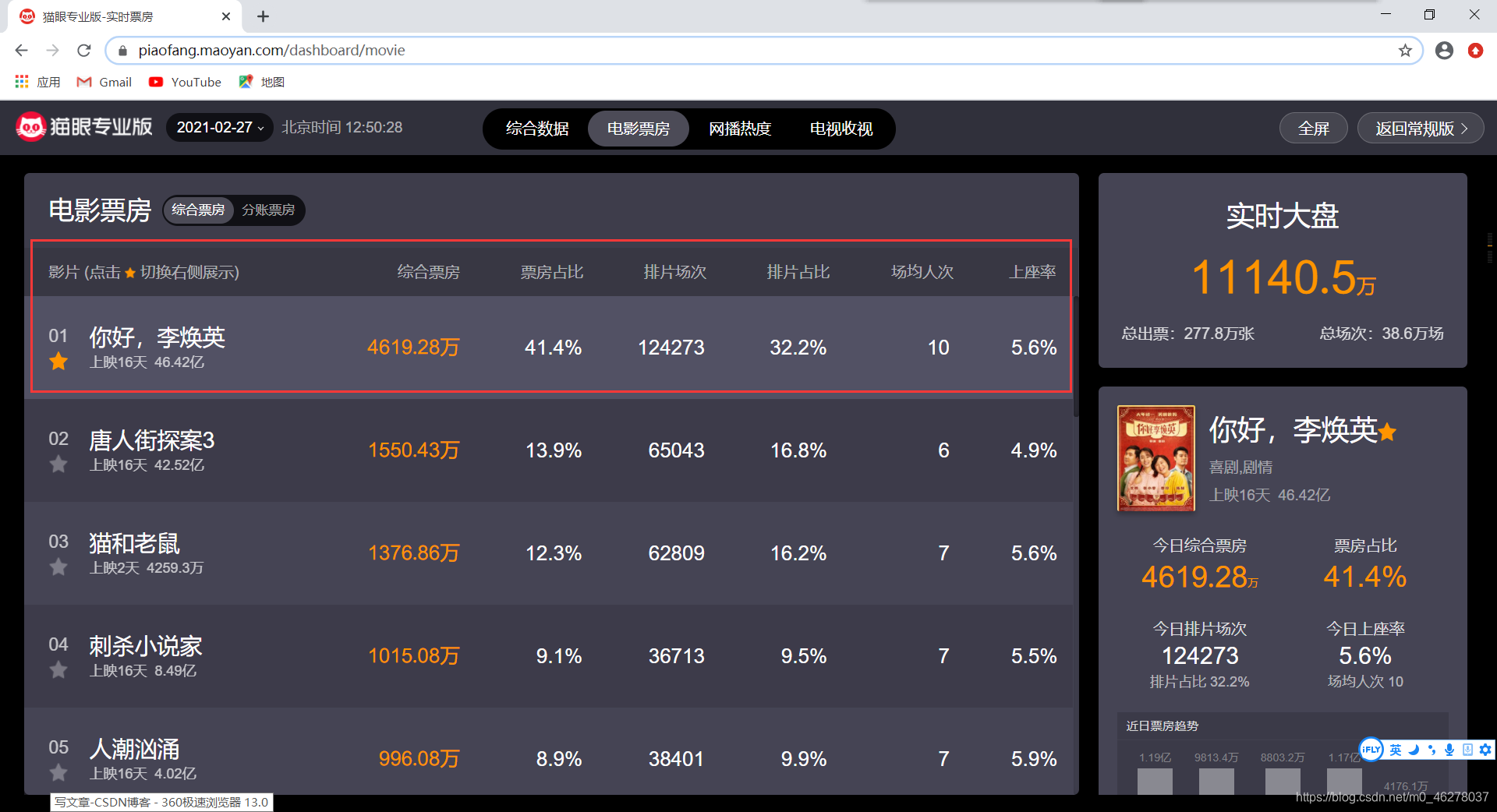The height and width of the screenshot is (812, 1497).
Task: Open the 地图 maps bookmark
Action: [x=261, y=82]
